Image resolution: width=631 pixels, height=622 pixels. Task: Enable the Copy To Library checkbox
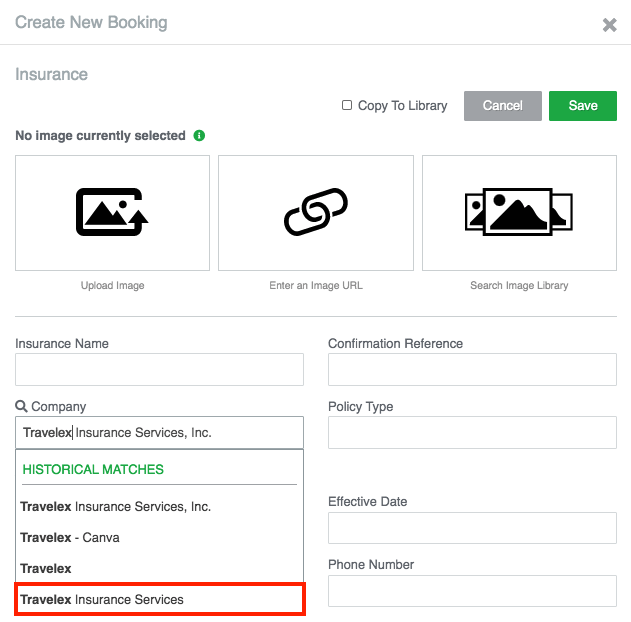click(x=347, y=105)
